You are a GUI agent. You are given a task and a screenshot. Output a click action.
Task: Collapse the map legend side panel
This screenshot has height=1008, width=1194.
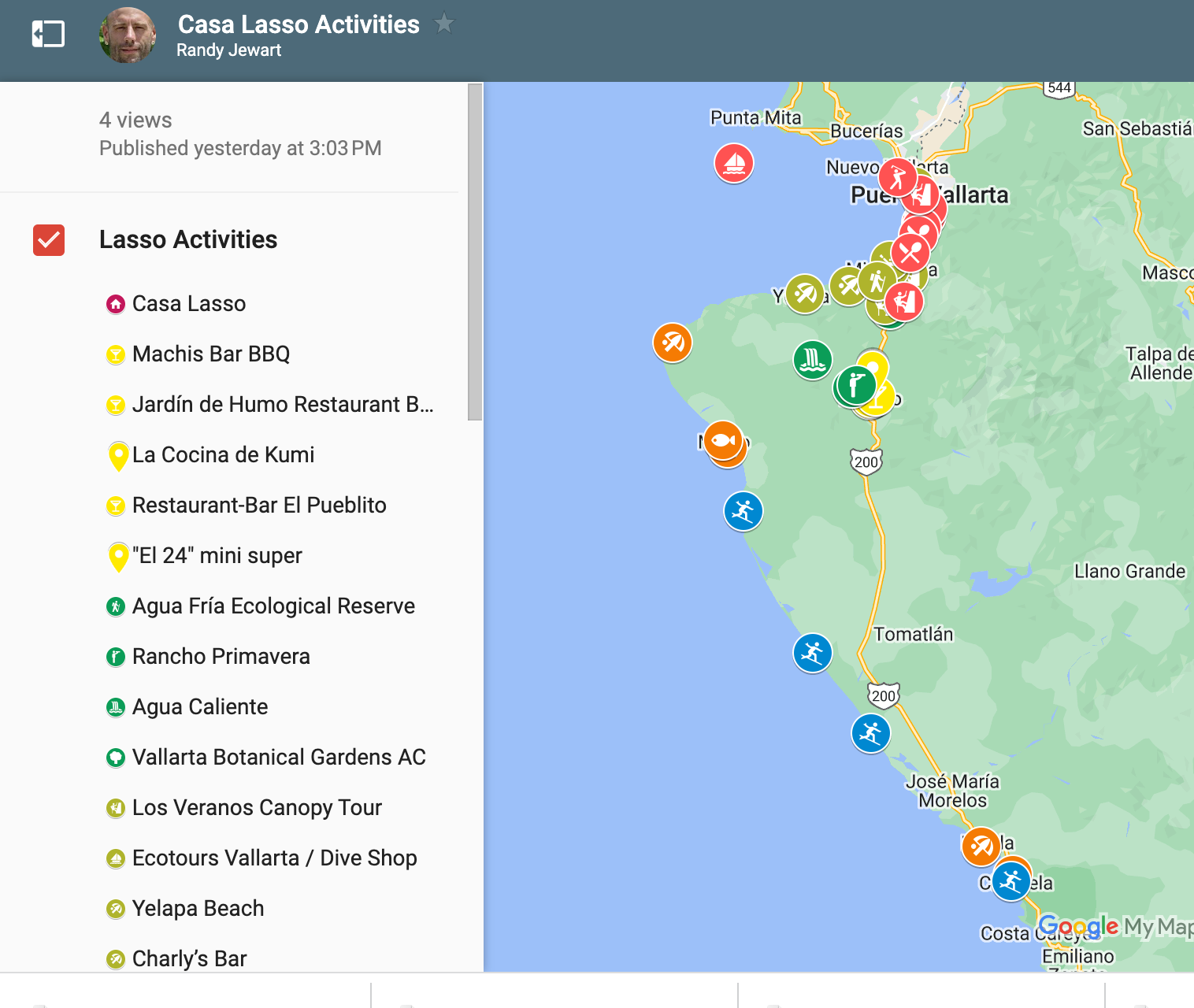click(48, 34)
